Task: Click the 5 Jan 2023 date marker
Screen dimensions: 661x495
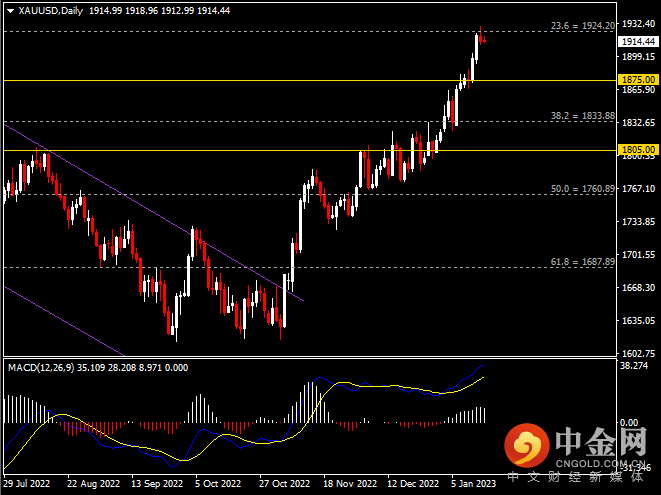Action: point(471,482)
